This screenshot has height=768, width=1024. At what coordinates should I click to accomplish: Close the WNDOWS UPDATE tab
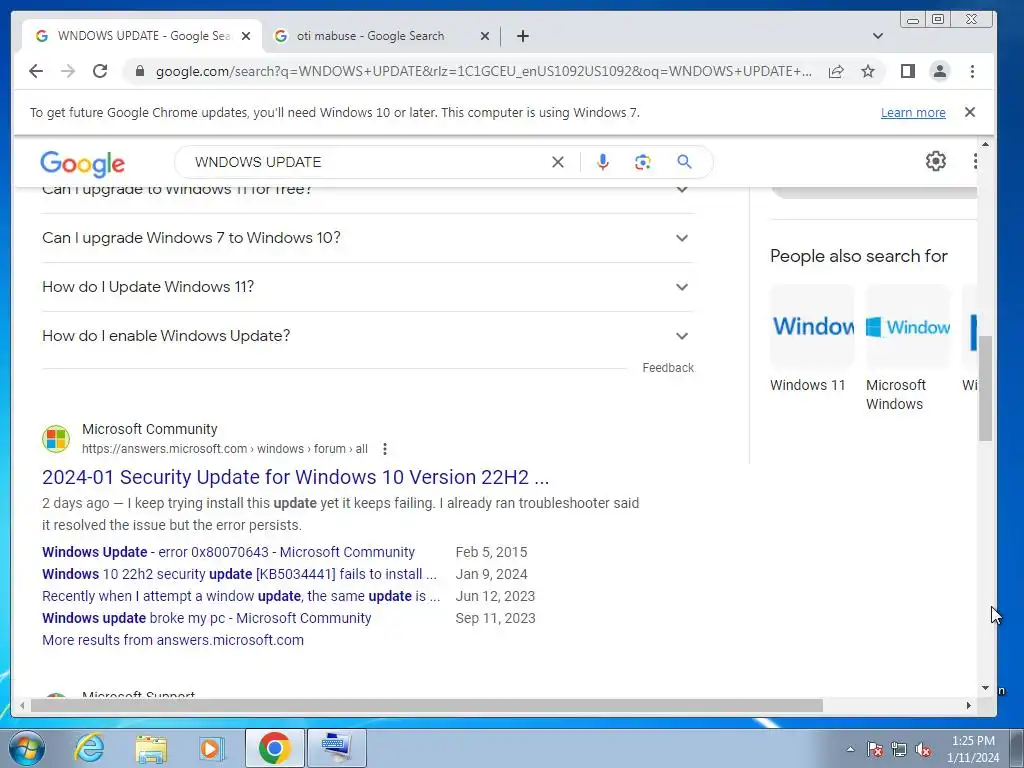(x=246, y=36)
